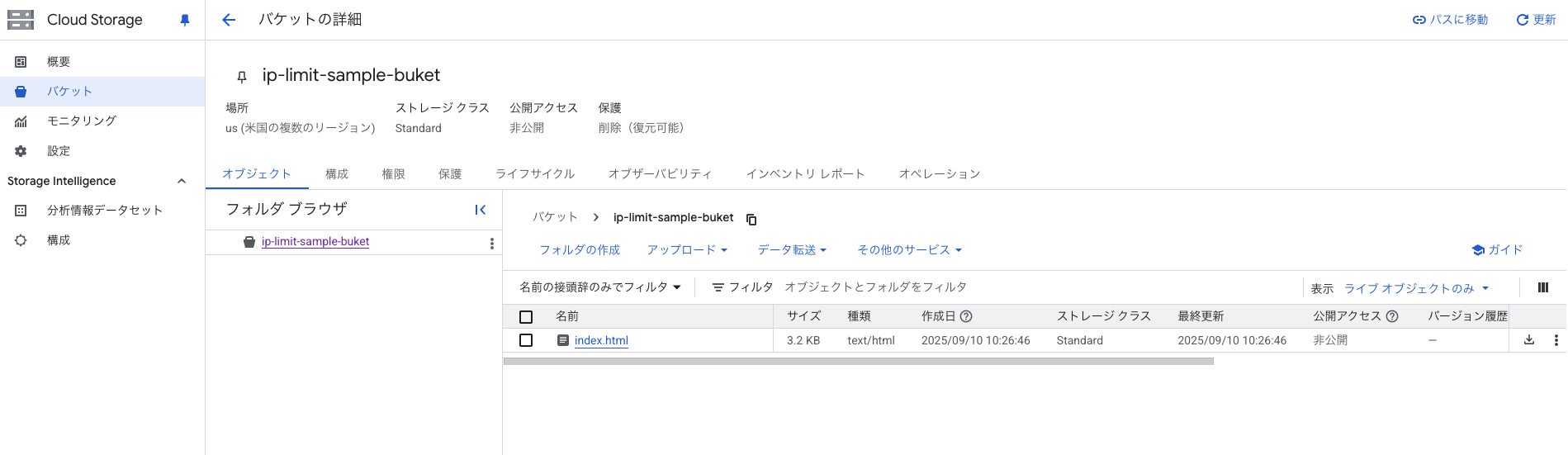1568x455 pixels.
Task: Click the フォルダの作成 button
Action: [x=580, y=249]
